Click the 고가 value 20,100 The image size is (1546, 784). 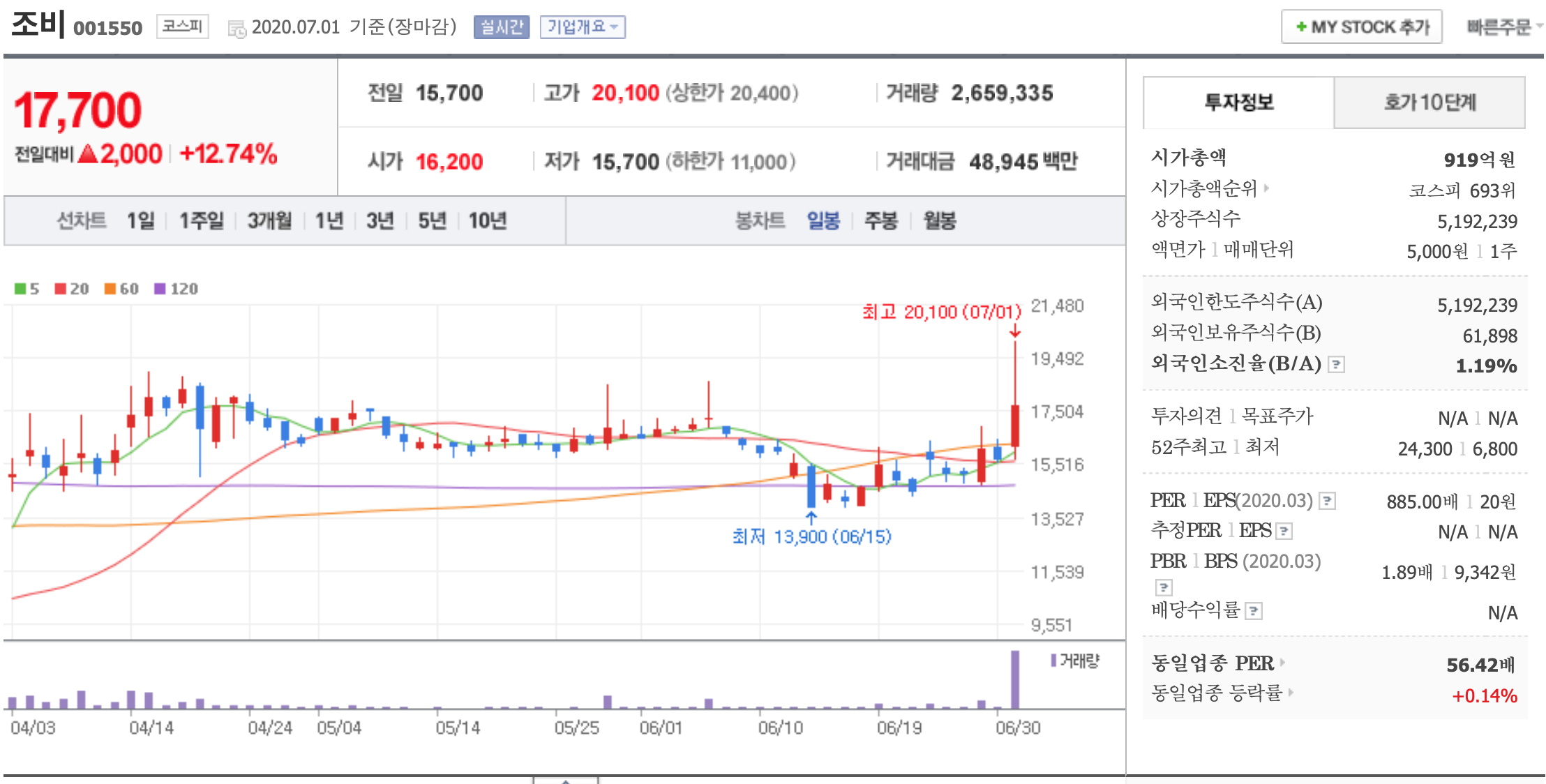625,93
